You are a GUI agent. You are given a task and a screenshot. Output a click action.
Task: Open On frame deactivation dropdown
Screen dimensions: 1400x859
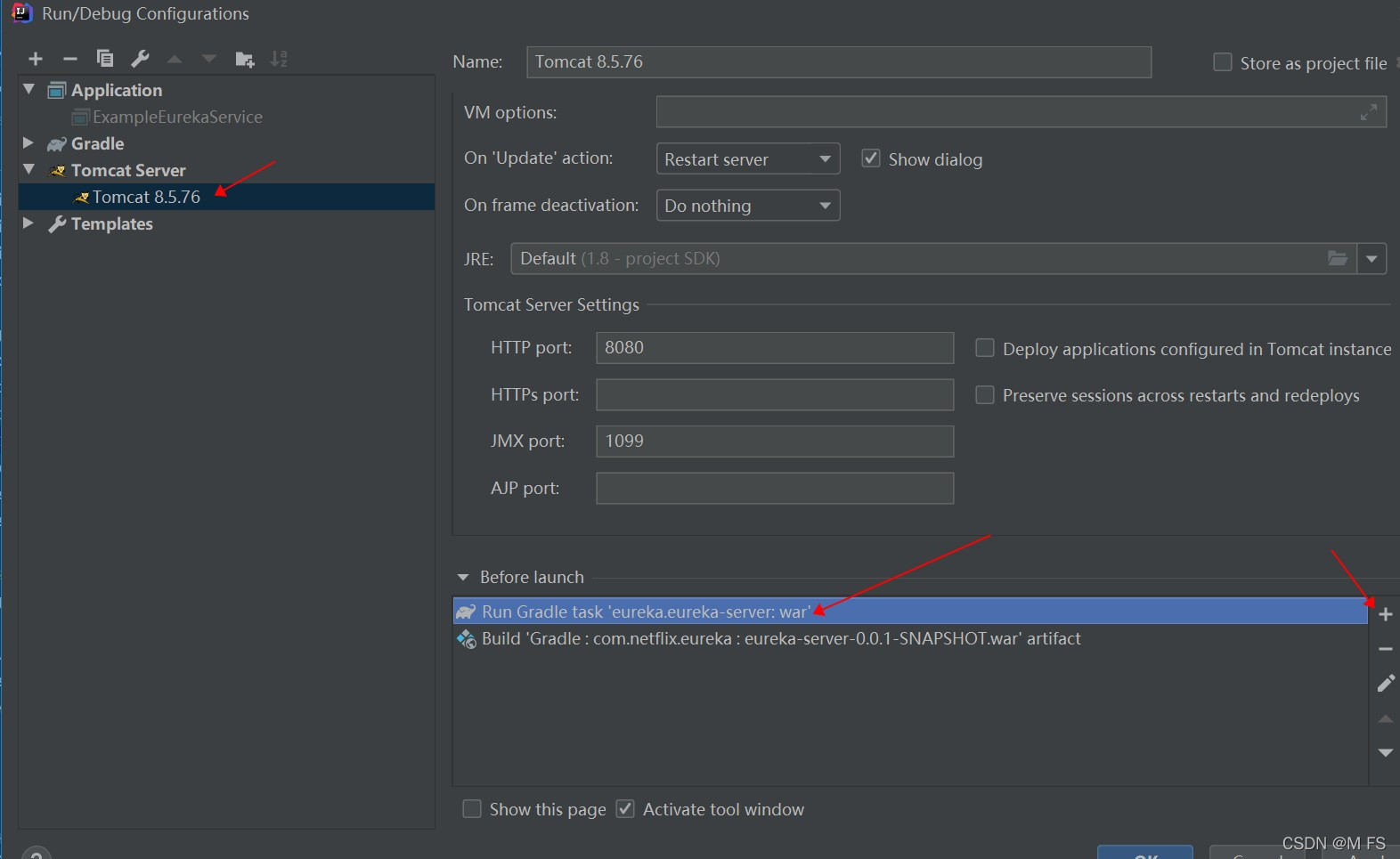pyautogui.click(x=748, y=206)
